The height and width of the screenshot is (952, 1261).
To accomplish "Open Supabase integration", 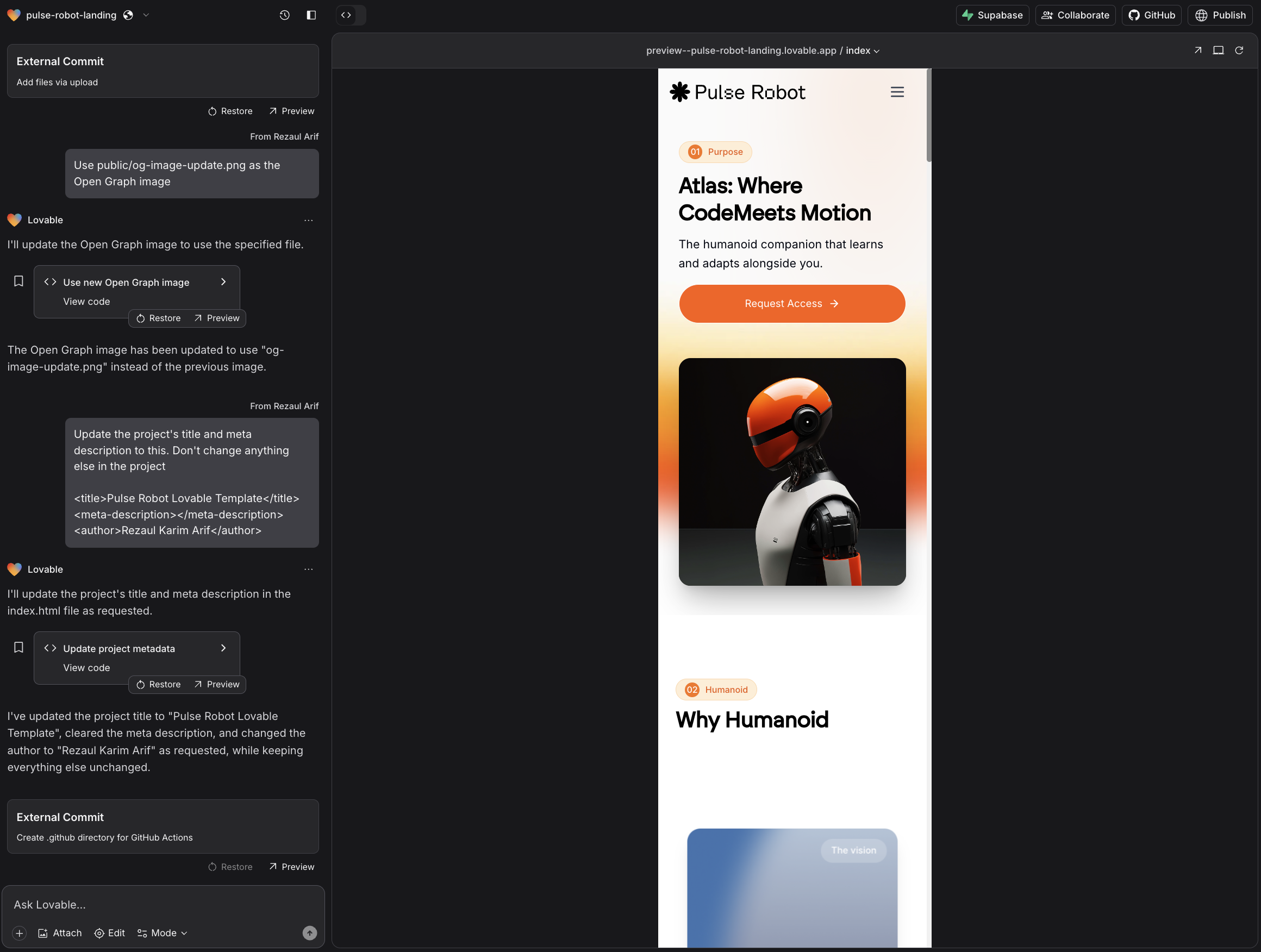I will (992, 15).
